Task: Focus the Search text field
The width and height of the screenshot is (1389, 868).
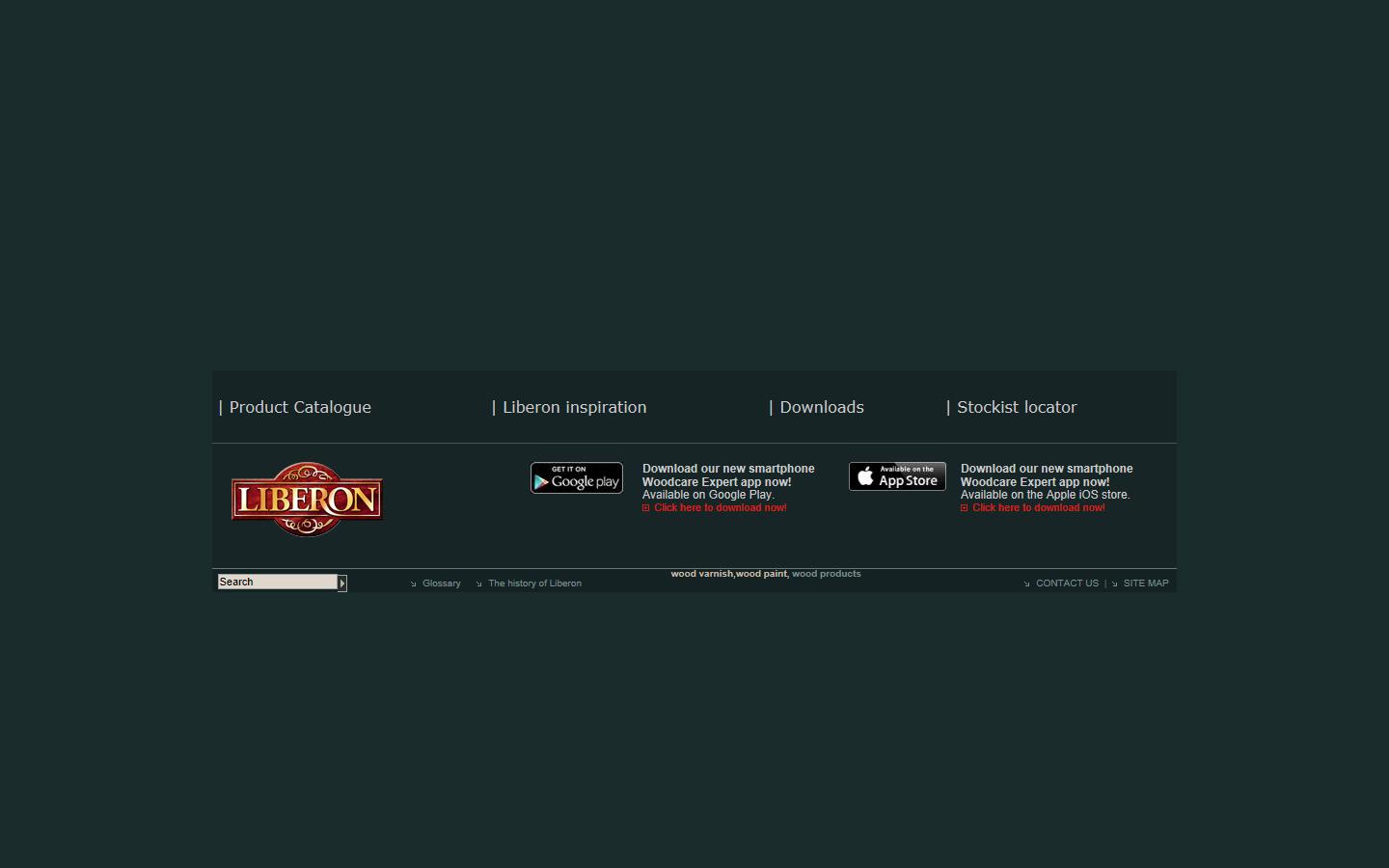Action: pyautogui.click(x=277, y=583)
